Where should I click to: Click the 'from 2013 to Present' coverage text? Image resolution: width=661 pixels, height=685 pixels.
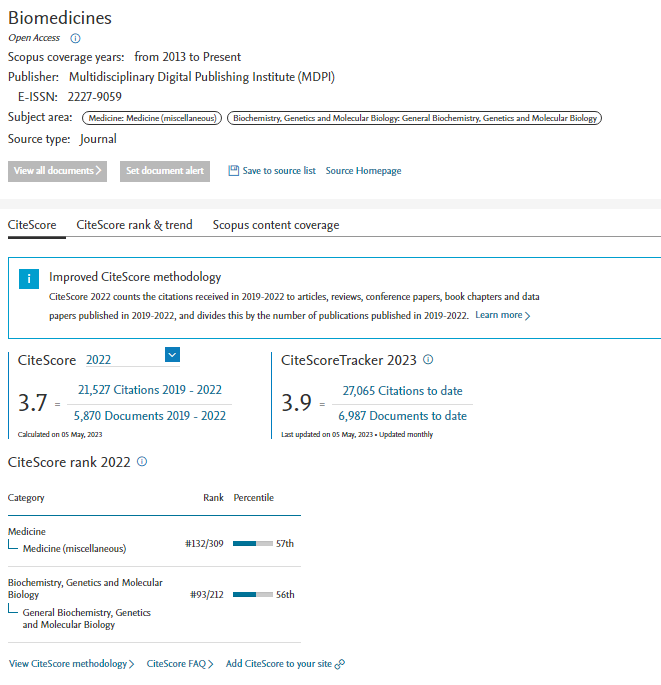click(x=187, y=57)
